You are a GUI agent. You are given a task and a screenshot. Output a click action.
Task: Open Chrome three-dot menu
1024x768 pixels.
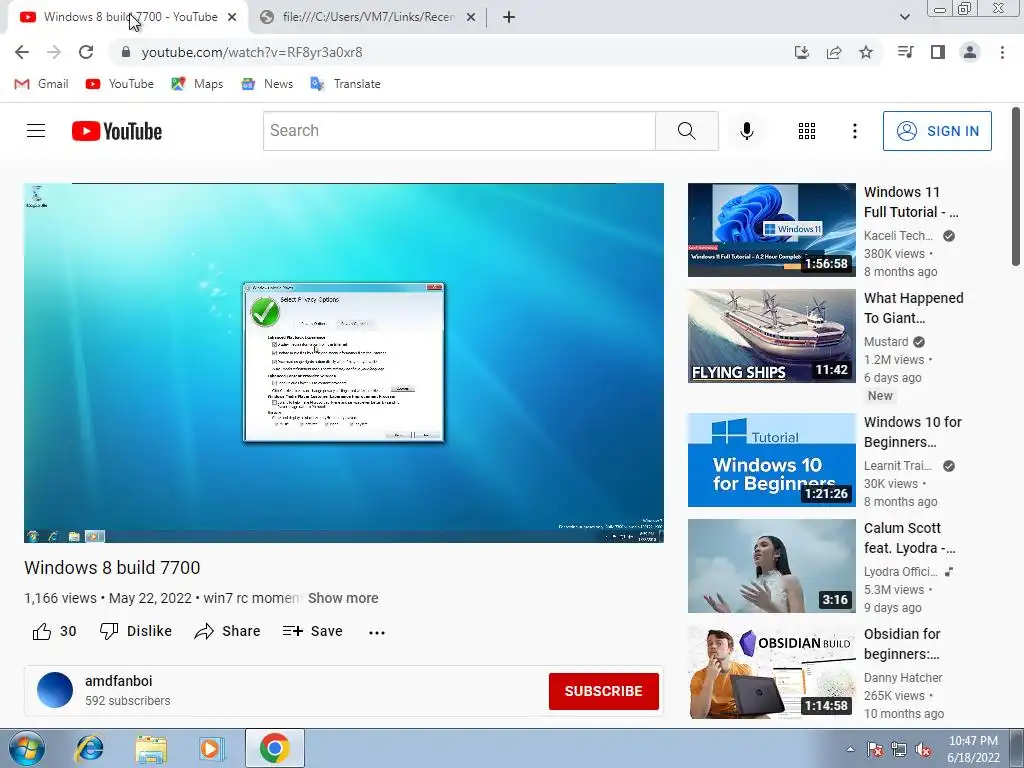pyautogui.click(x=1002, y=52)
